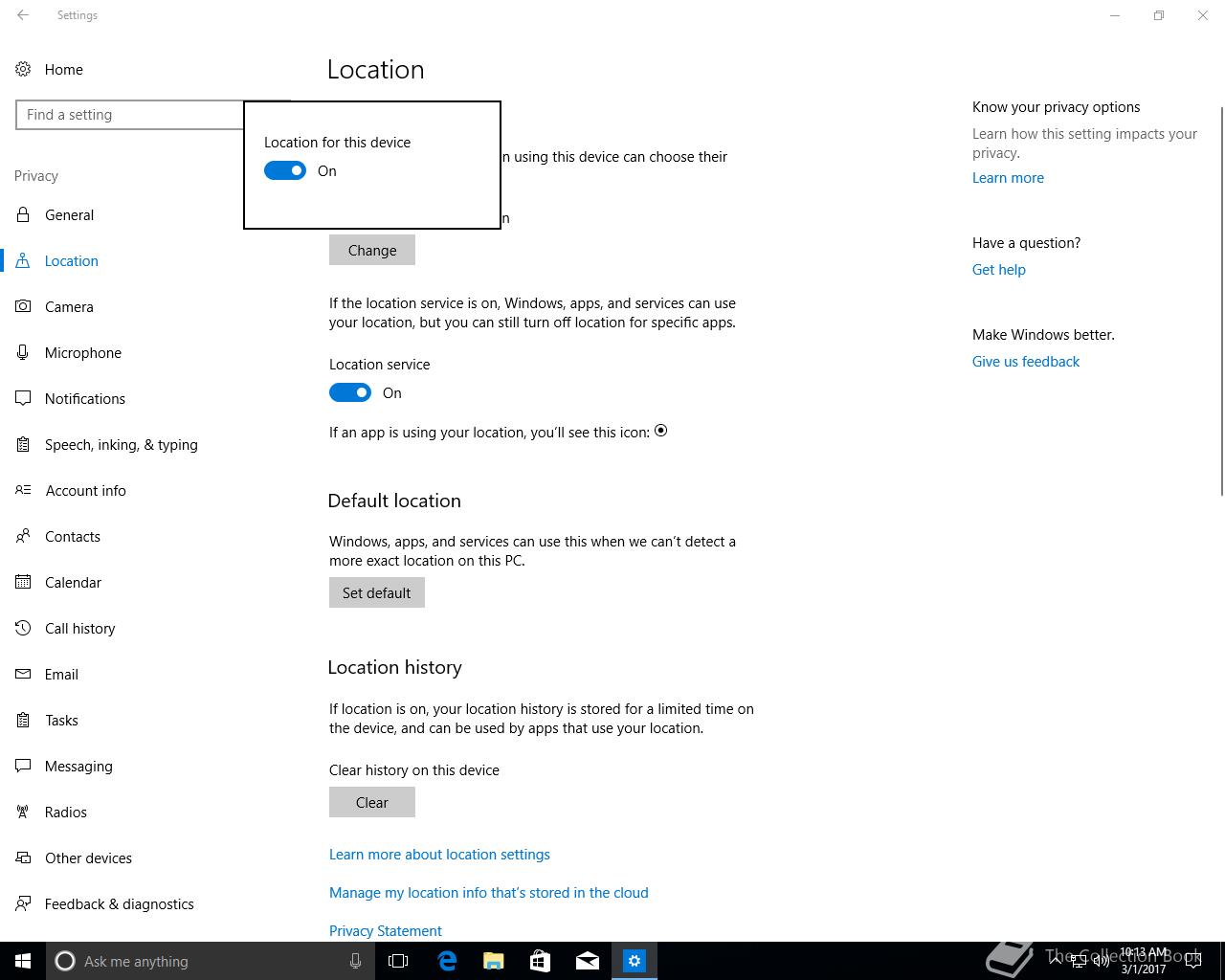Screen dimensions: 1225x980
Task: Open the Microphone privacy page
Action: pyautogui.click(x=83, y=352)
